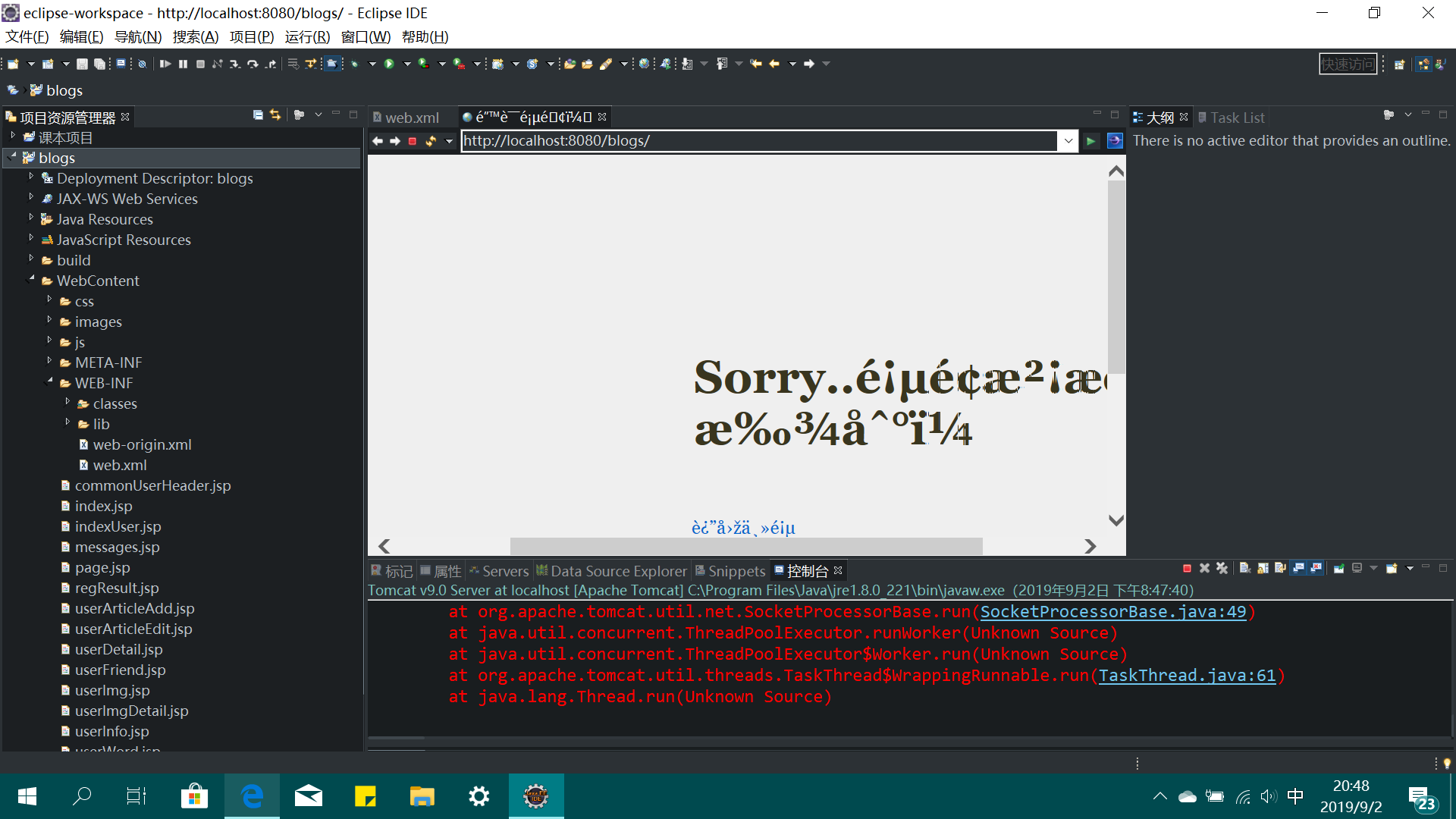
Task: Click Open Perspective icon at top right
Action: [x=1399, y=64]
